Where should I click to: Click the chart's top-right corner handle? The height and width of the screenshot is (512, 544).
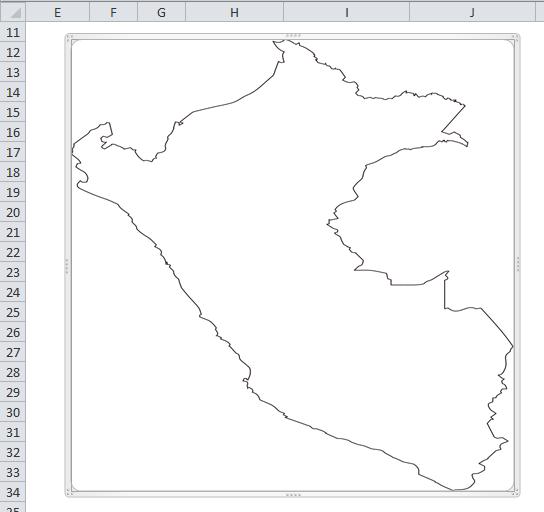tap(517, 37)
